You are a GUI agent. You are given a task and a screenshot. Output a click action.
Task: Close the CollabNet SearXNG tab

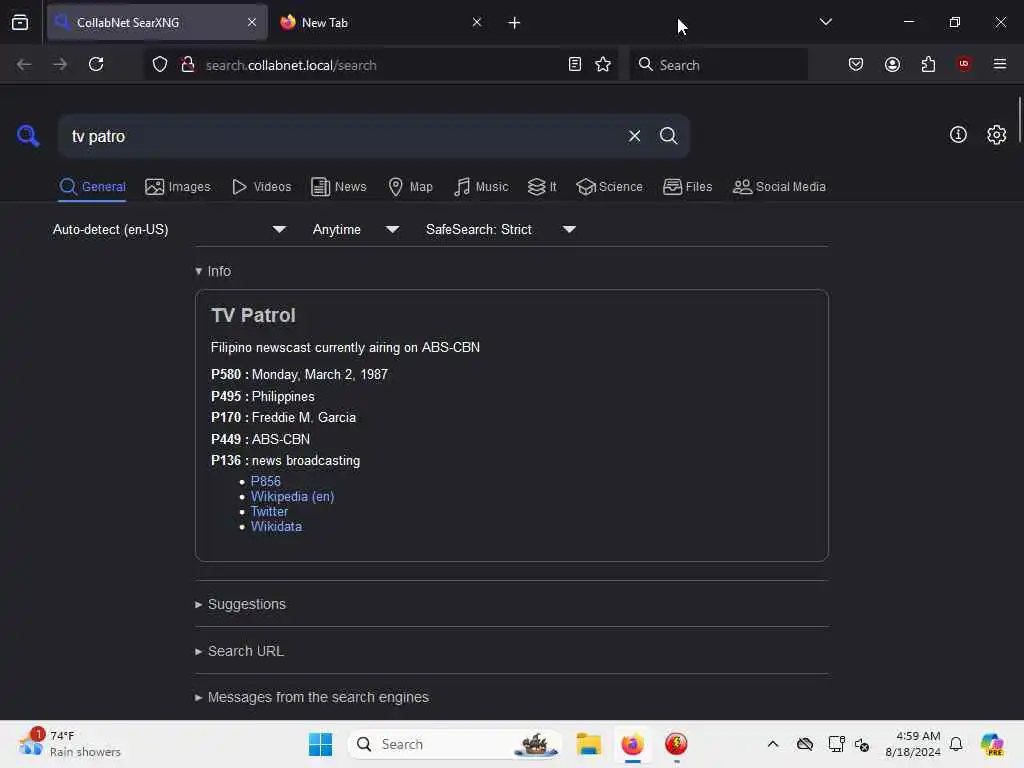click(x=252, y=22)
